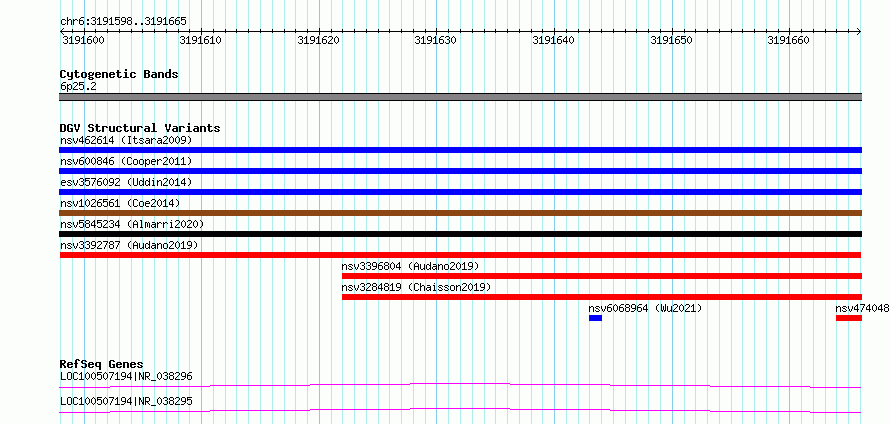This screenshot has width=890, height=424.
Task: Click the nsv462614 (Itsara2009) label
Action: click(x=126, y=140)
